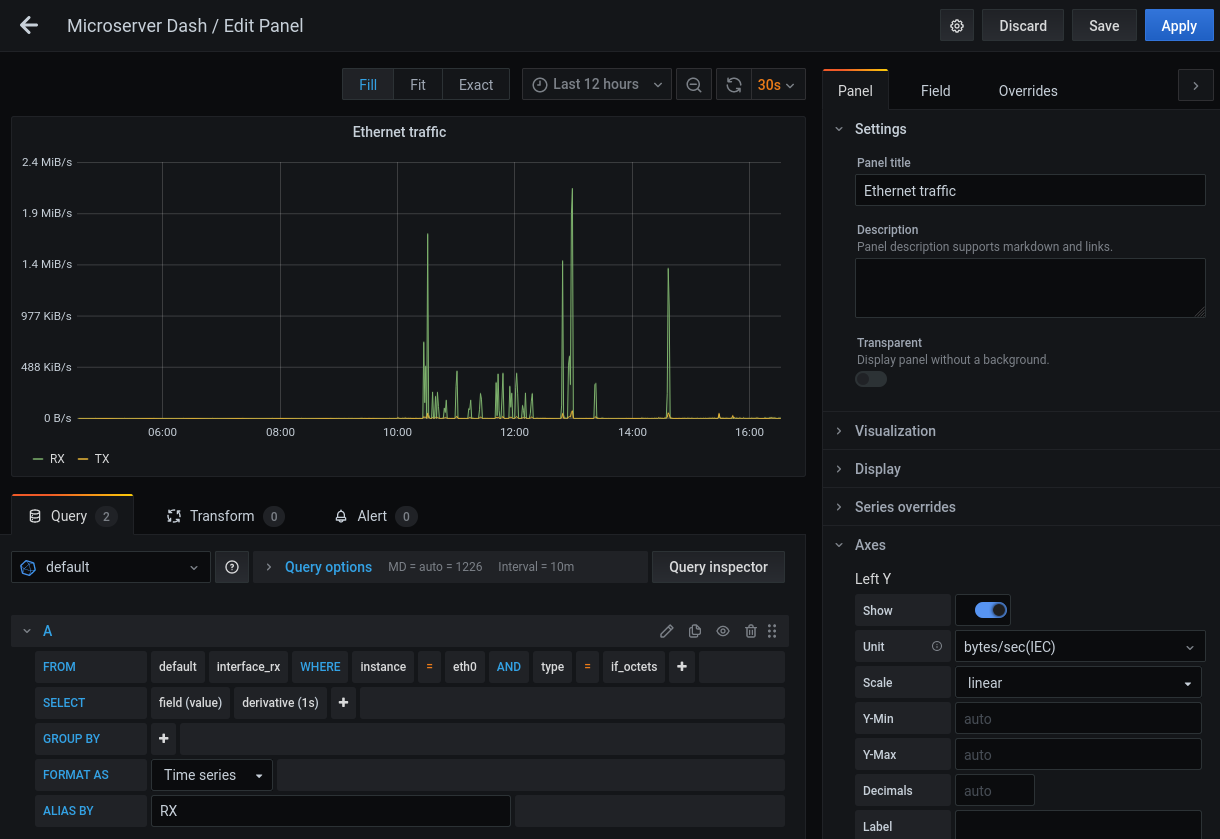Open the Query inspector
This screenshot has width=1220, height=839.
pos(718,567)
